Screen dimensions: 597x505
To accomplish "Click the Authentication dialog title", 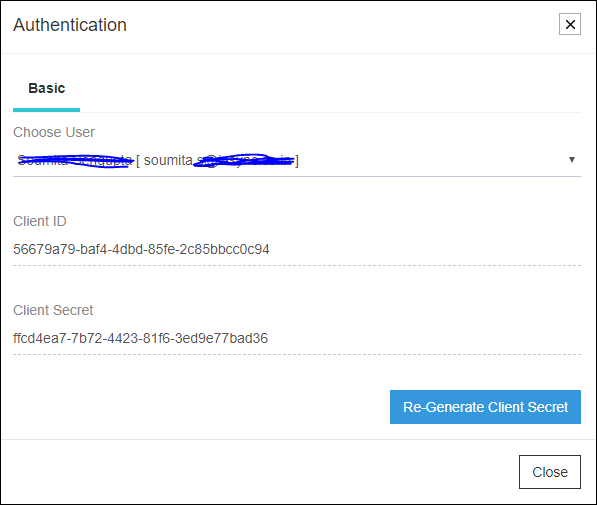I will (70, 25).
